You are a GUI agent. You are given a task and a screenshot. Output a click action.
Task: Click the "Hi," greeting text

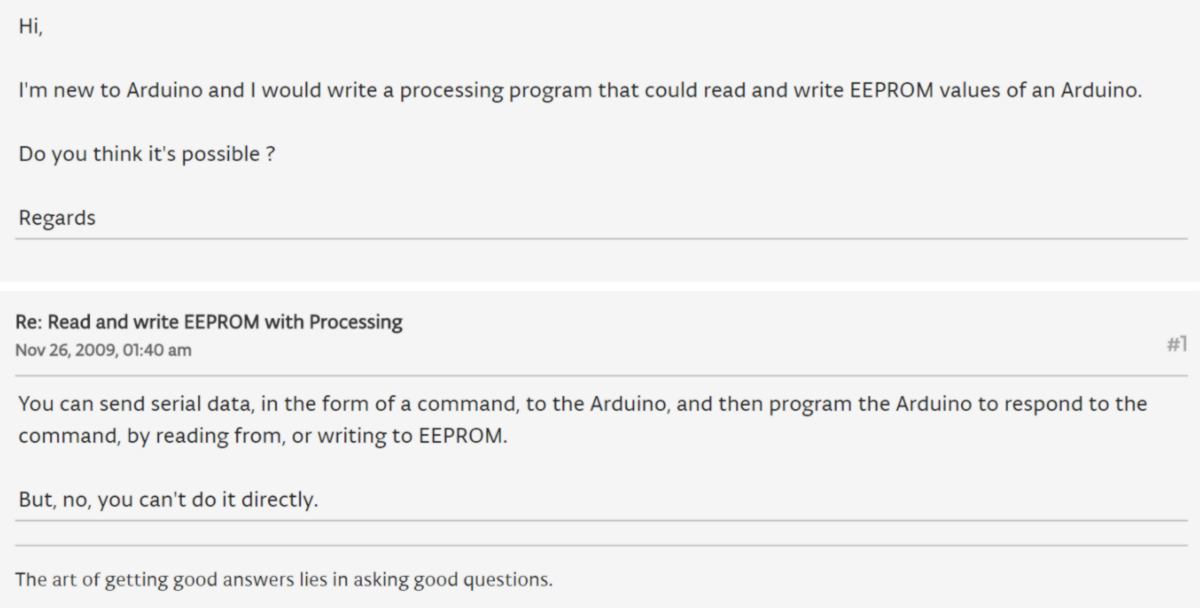(x=31, y=28)
